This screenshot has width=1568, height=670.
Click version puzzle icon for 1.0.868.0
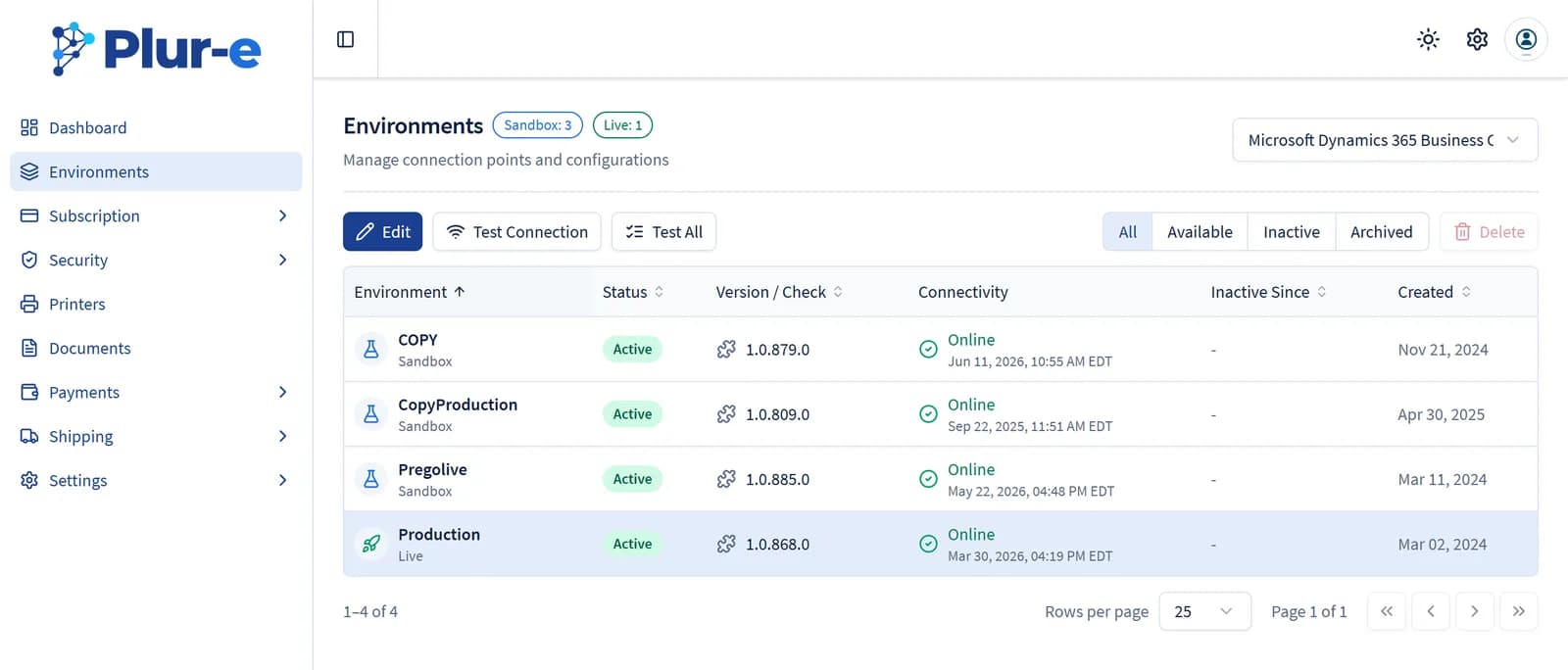click(x=726, y=544)
